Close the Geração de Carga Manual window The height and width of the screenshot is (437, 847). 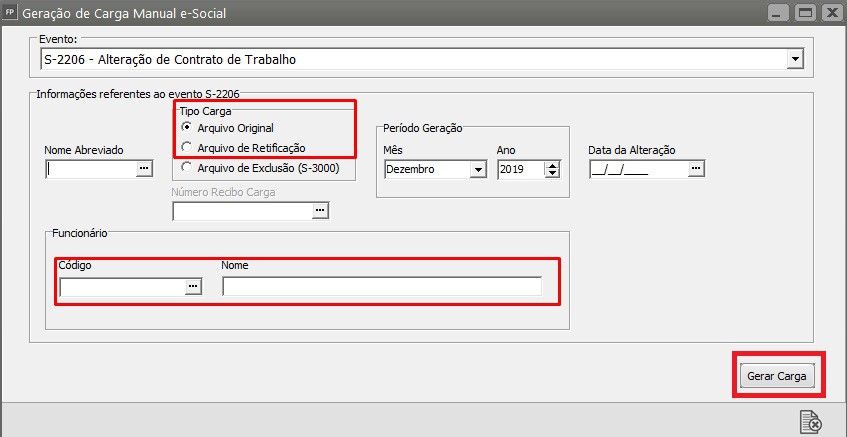[x=832, y=14]
